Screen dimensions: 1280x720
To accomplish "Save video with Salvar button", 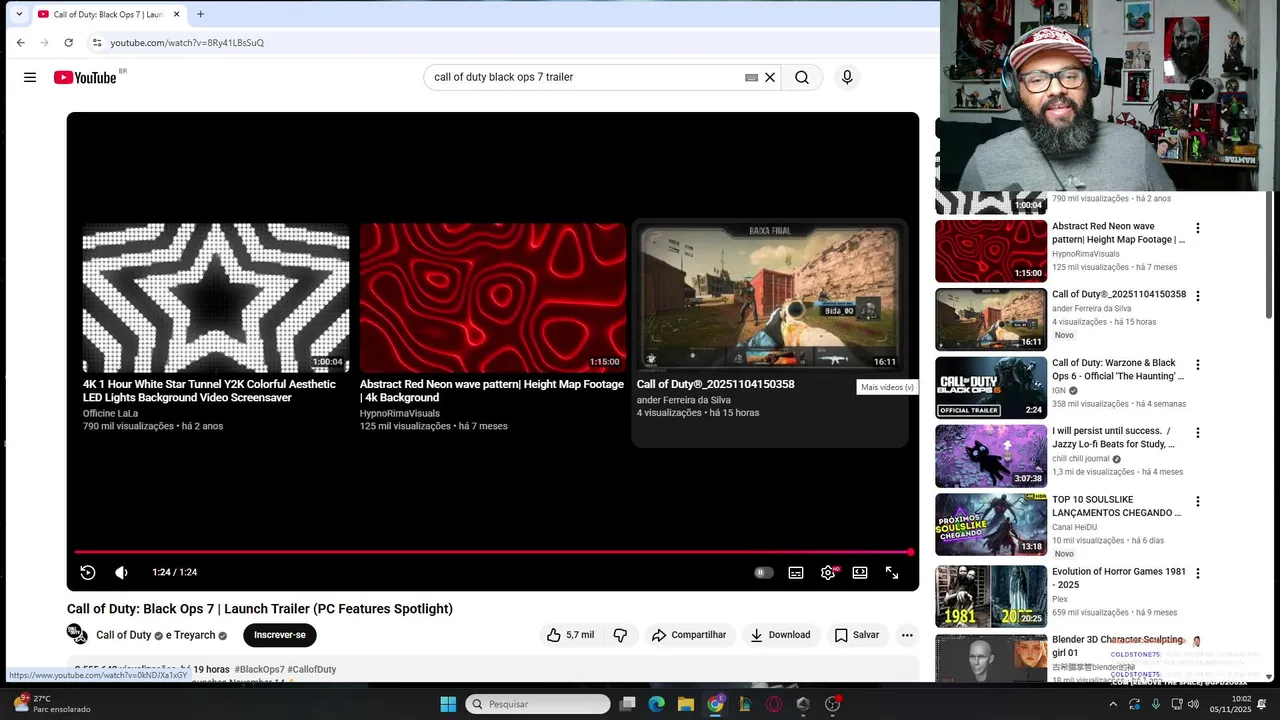I will click(857, 635).
